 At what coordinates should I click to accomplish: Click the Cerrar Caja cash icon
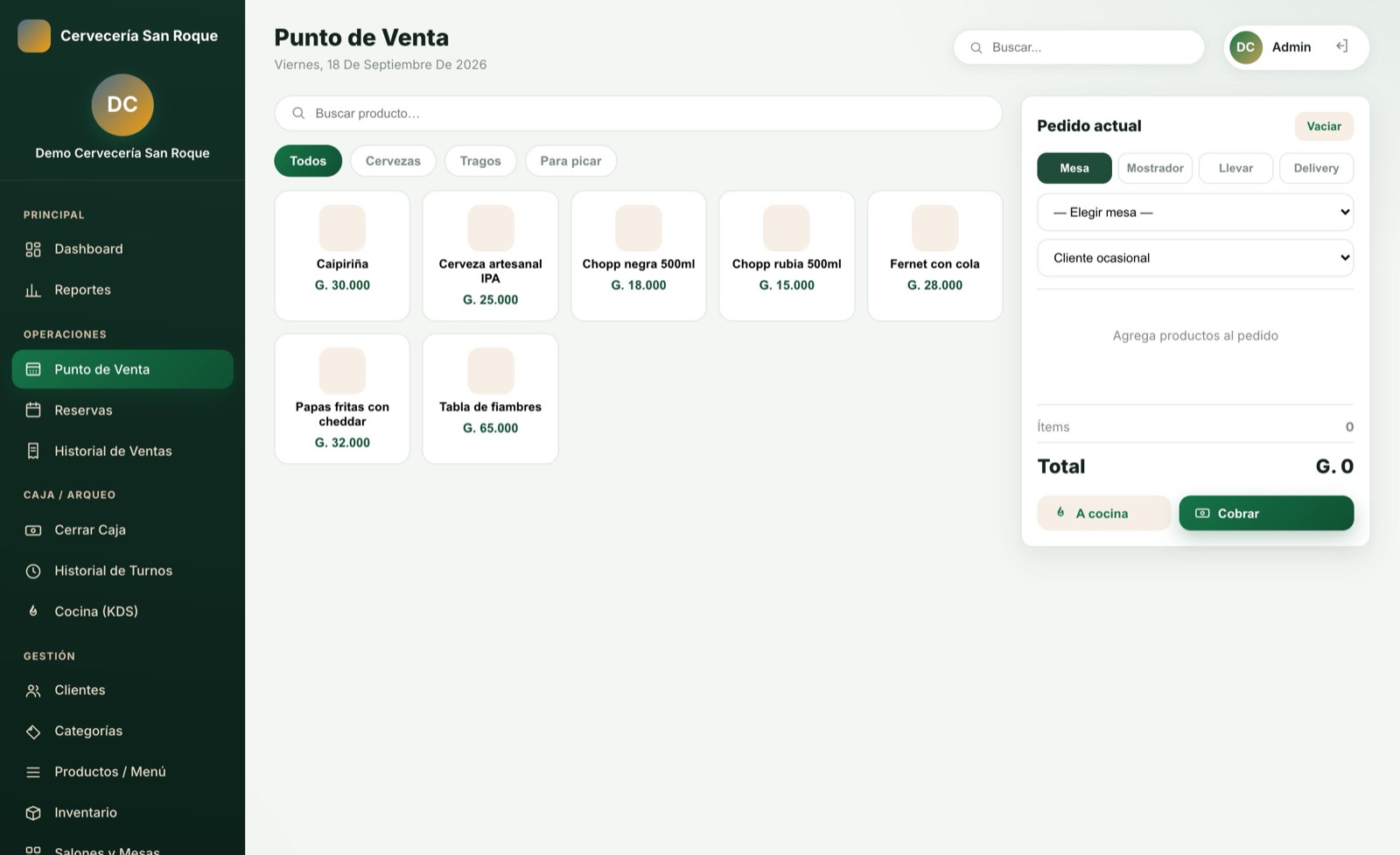click(33, 530)
